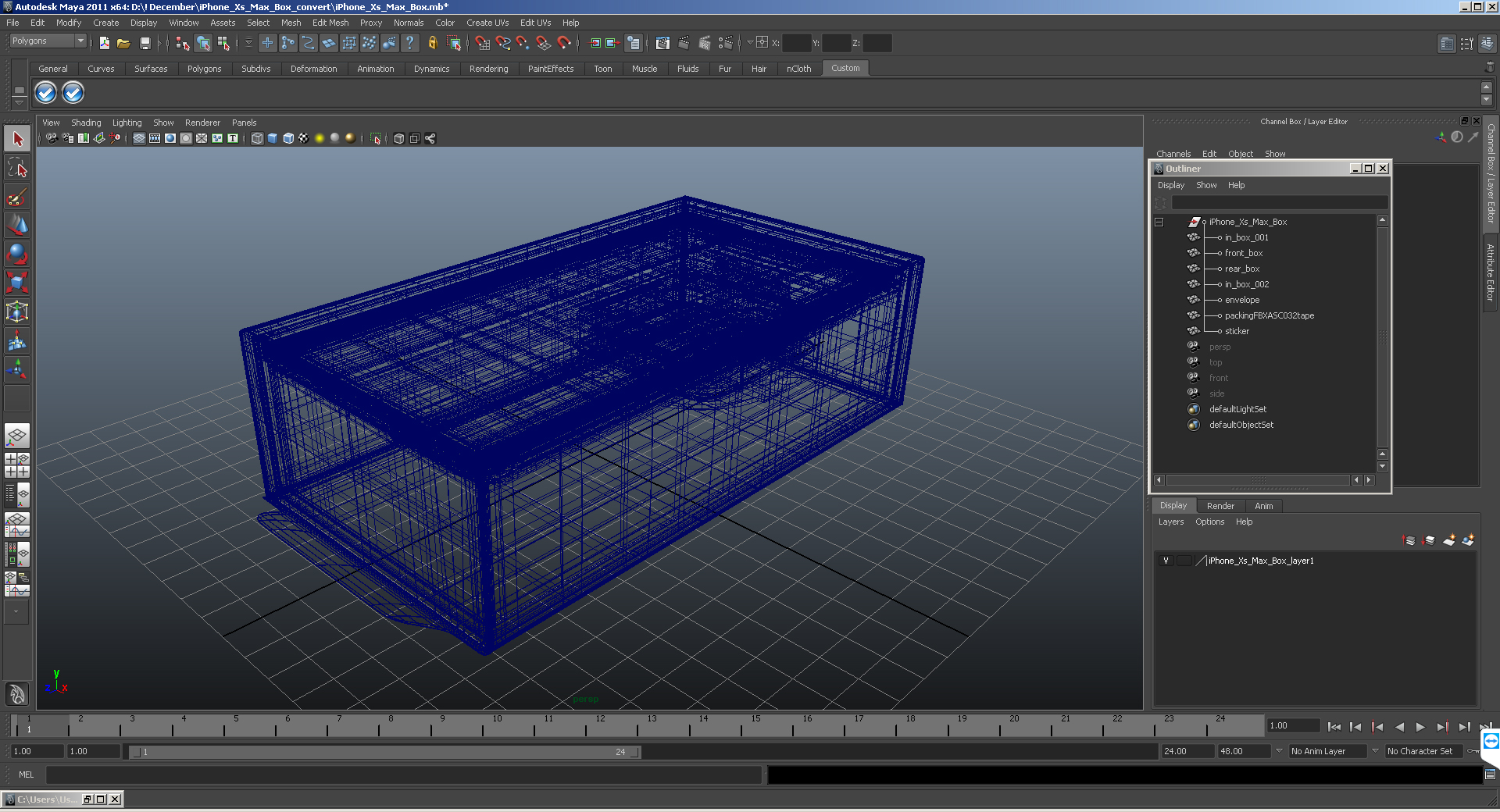
Task: Pick the Rotate tool sphere icon
Action: pos(17,254)
